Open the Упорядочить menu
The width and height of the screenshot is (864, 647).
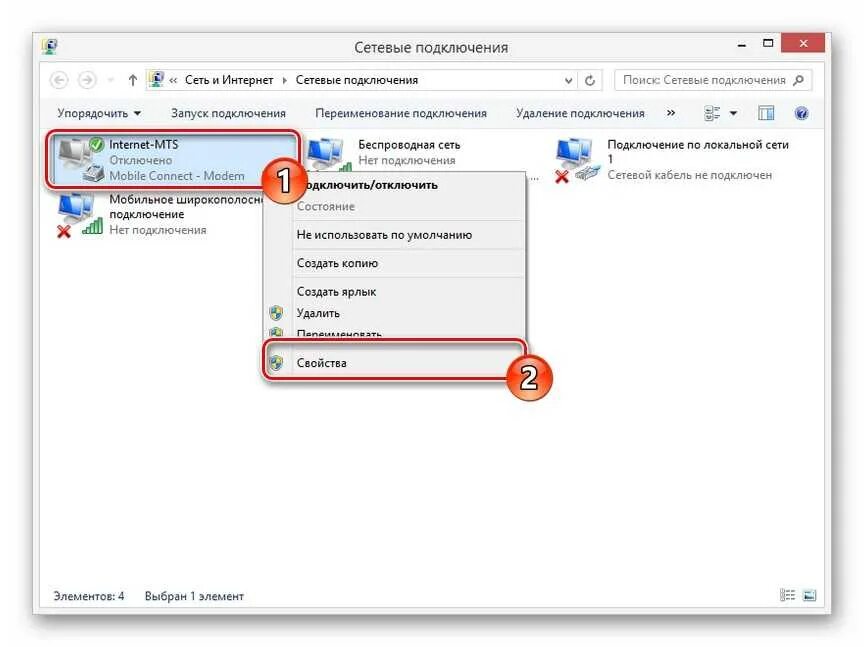tap(99, 113)
